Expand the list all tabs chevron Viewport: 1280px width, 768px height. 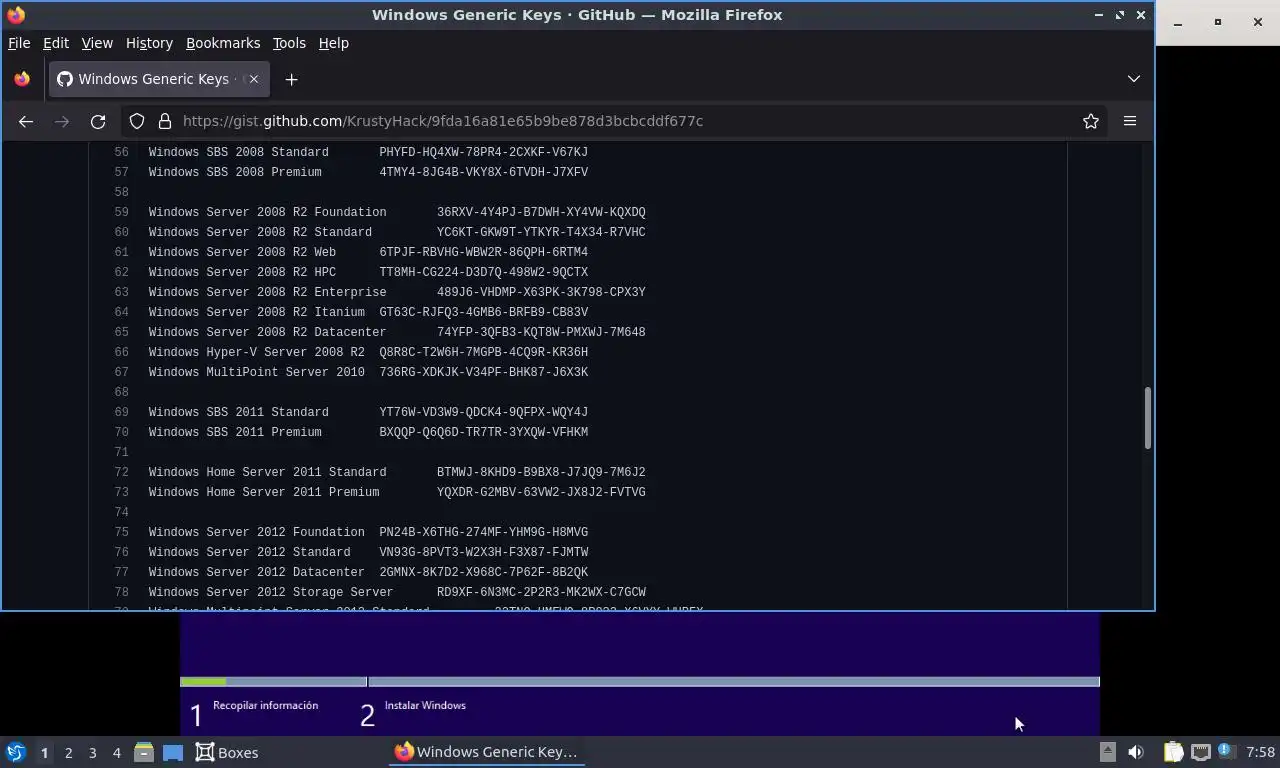(x=1134, y=79)
